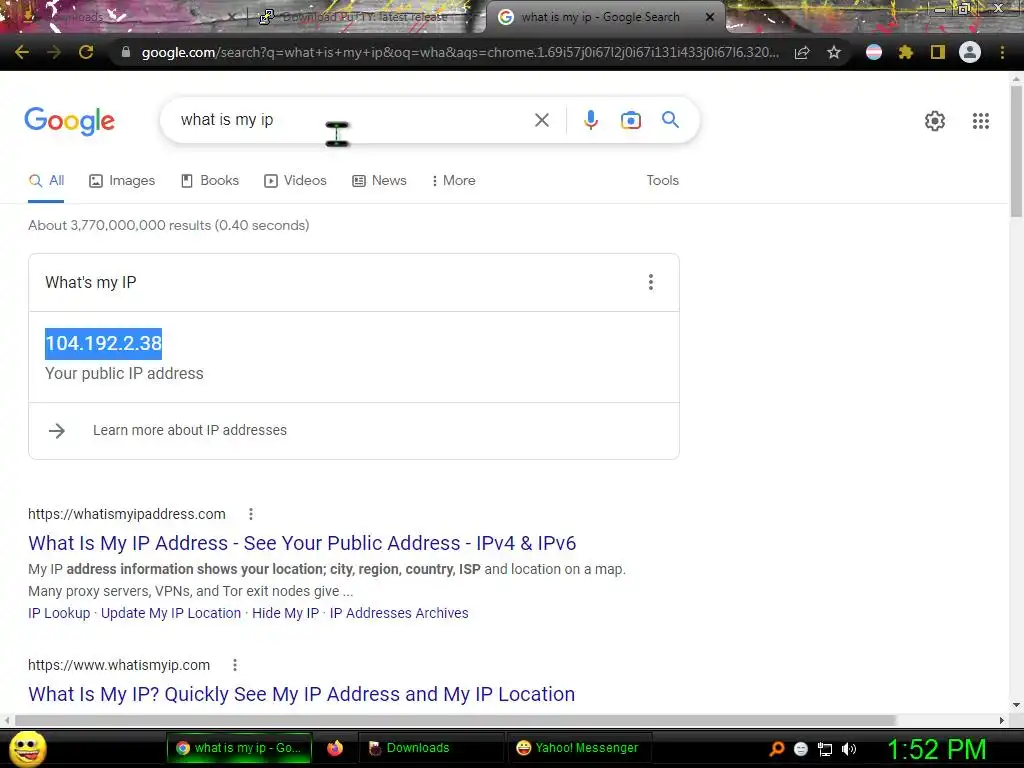Image resolution: width=1024 pixels, height=768 pixels.
Task: Switch to Books results
Action: click(210, 180)
